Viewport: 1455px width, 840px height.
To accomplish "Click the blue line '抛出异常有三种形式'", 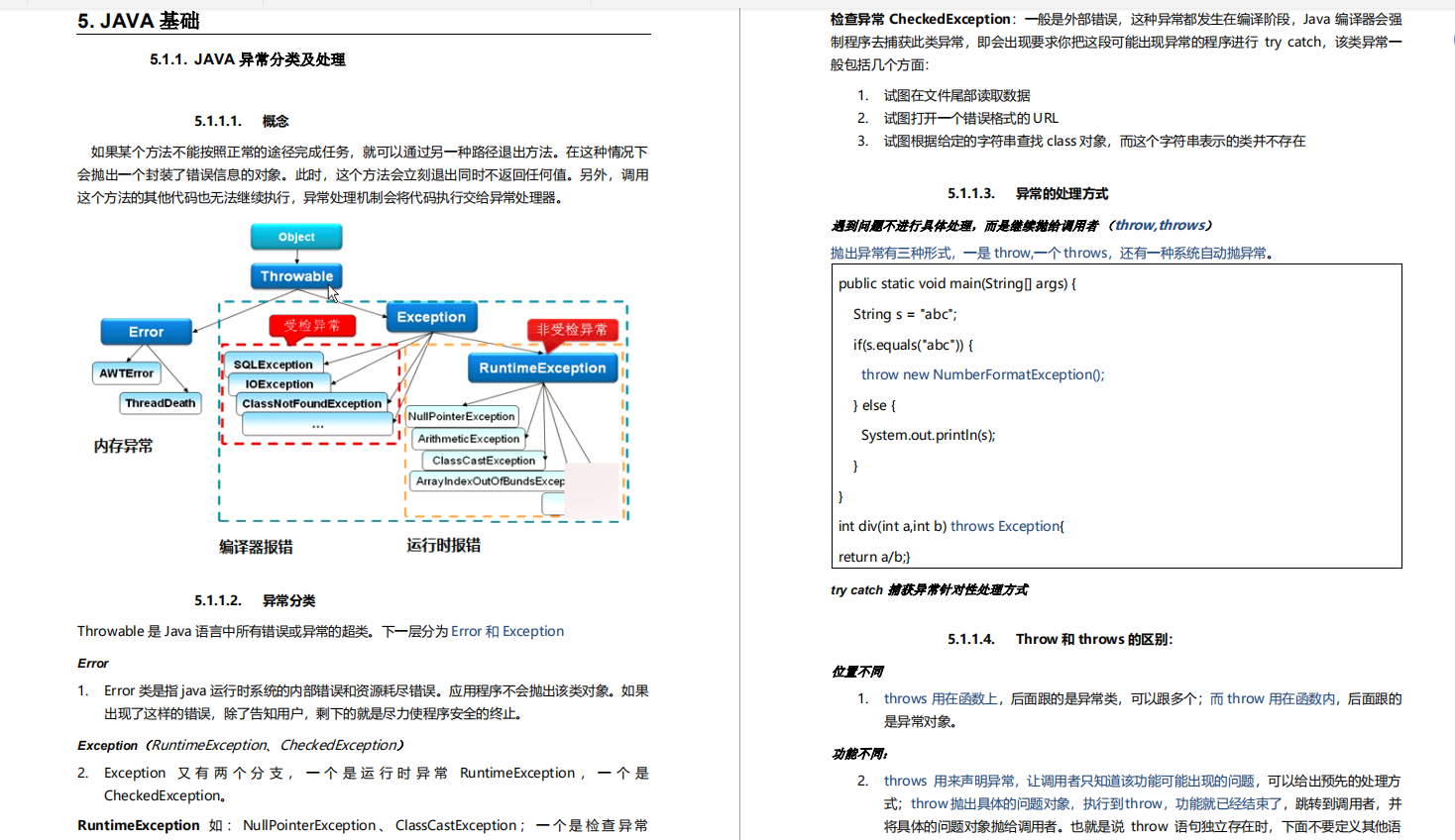I will coord(1052,253).
